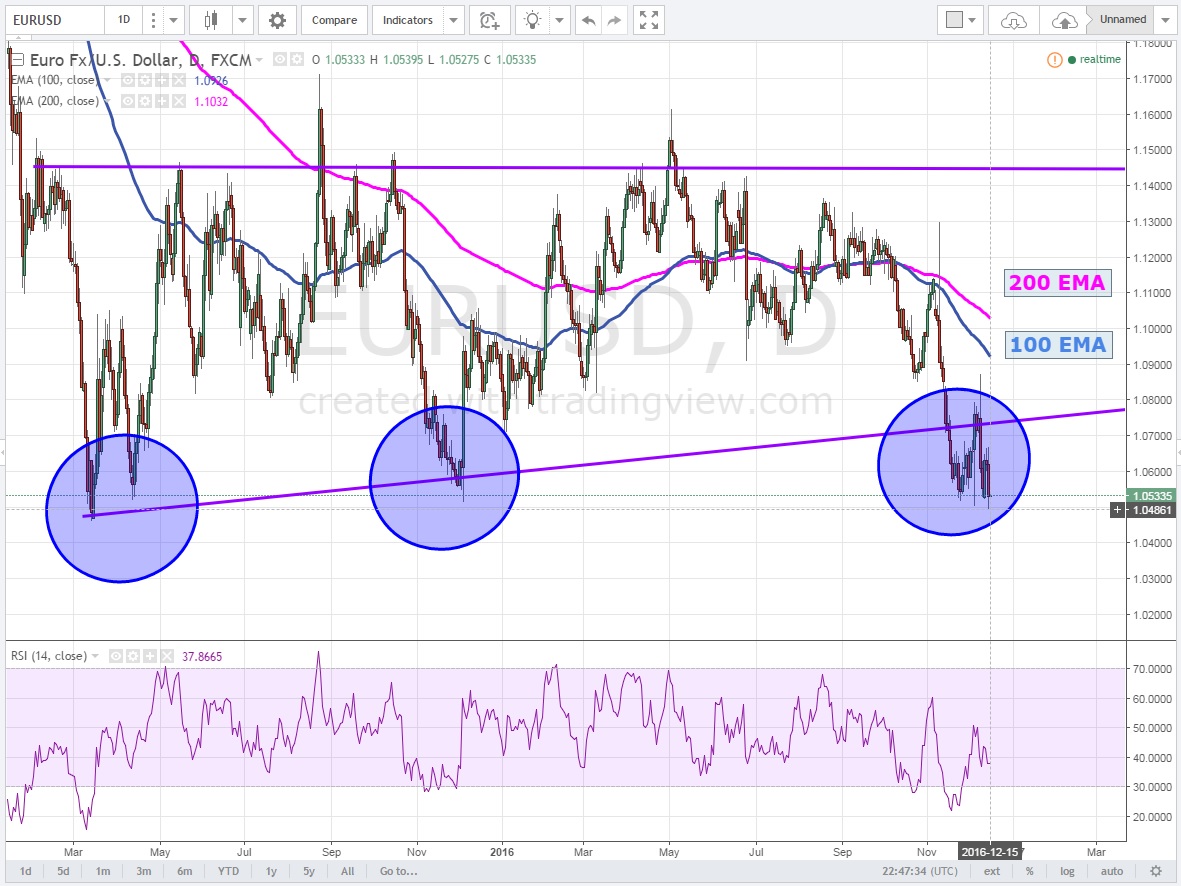Select the 3m time range

click(144, 871)
